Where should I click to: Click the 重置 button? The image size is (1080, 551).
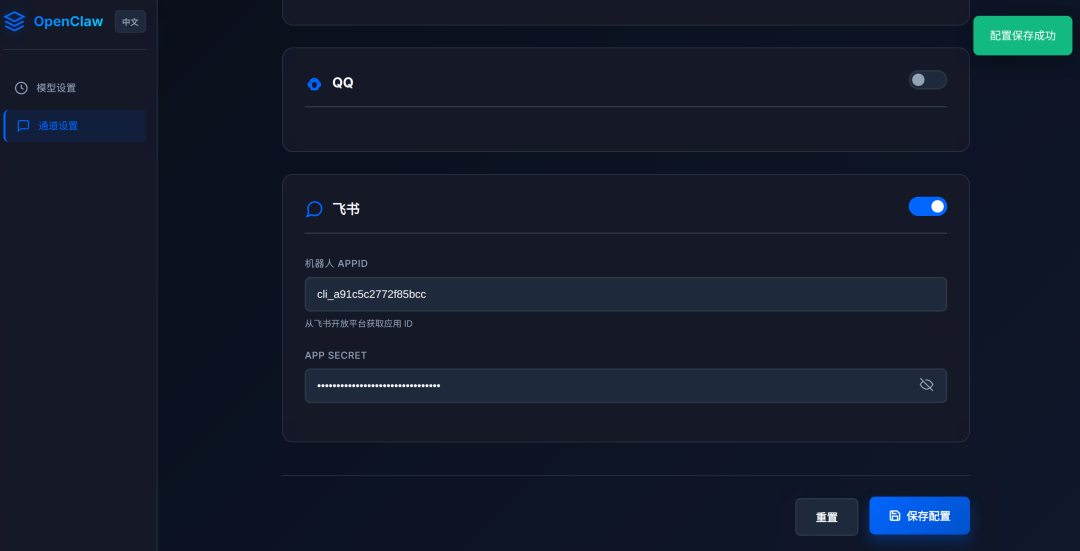[x=826, y=517]
